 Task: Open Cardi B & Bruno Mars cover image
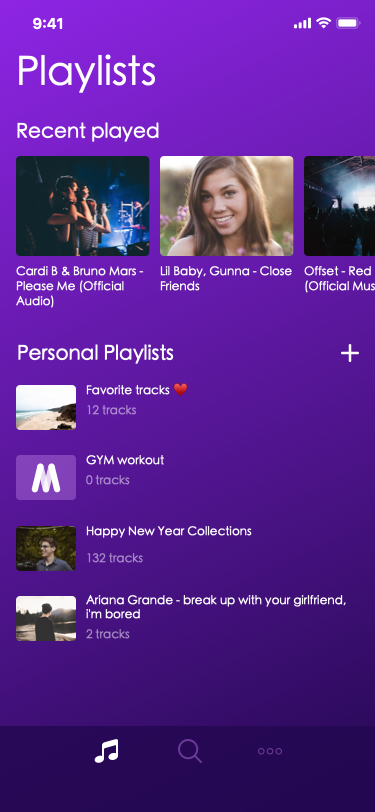pyautogui.click(x=83, y=206)
